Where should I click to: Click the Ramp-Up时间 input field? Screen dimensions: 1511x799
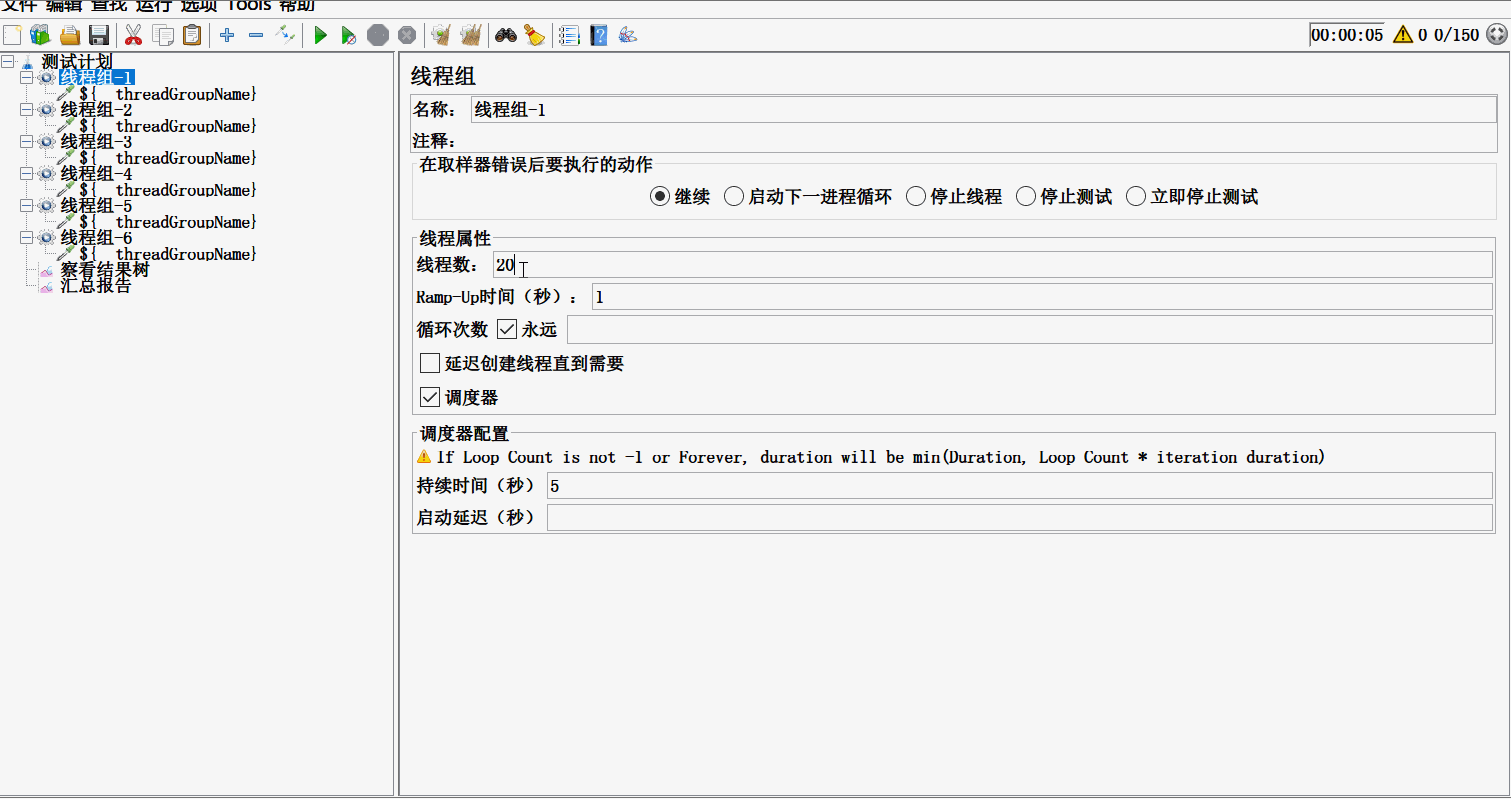pyautogui.click(x=1042, y=297)
